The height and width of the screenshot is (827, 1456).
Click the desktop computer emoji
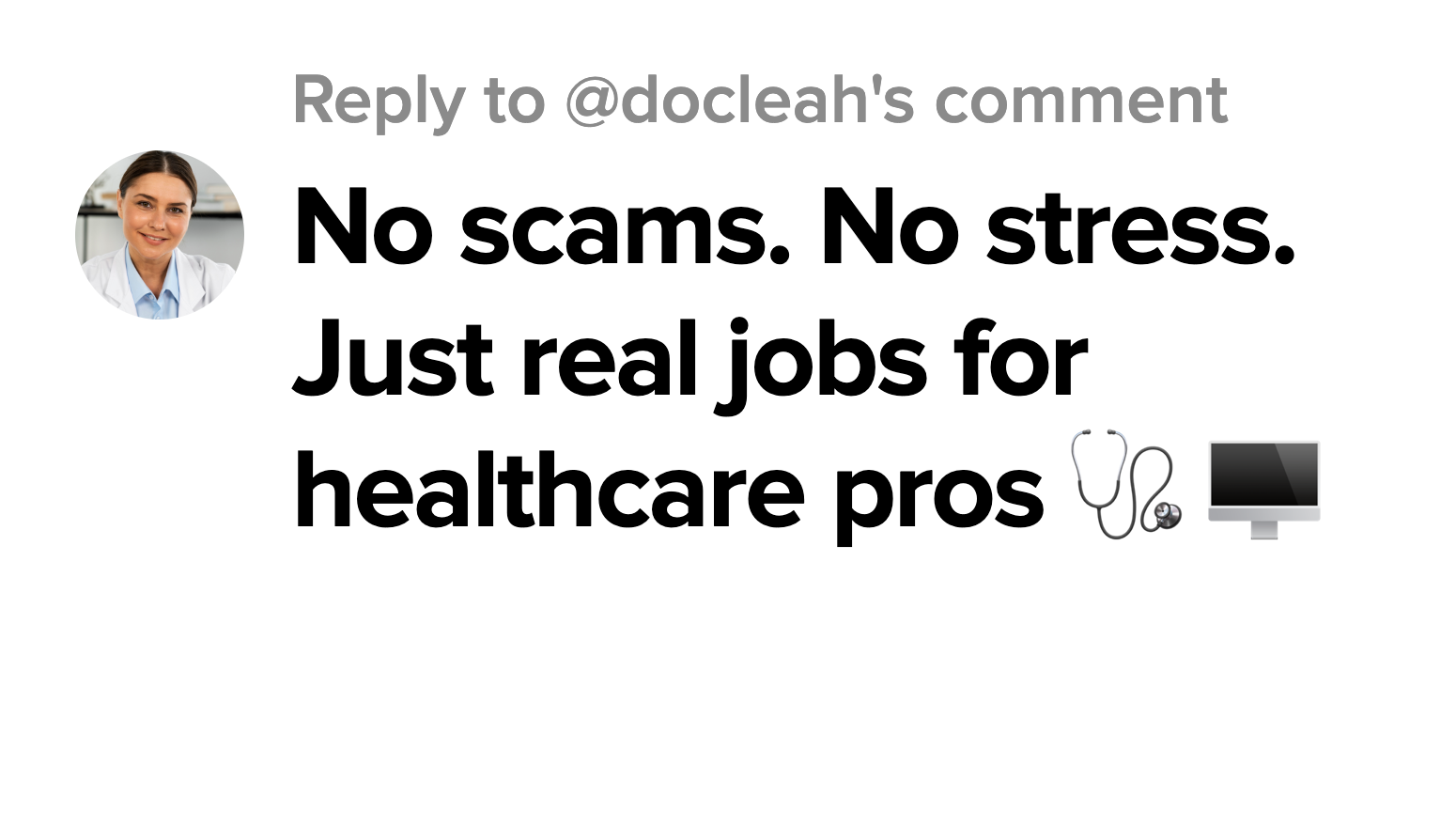tap(1264, 489)
